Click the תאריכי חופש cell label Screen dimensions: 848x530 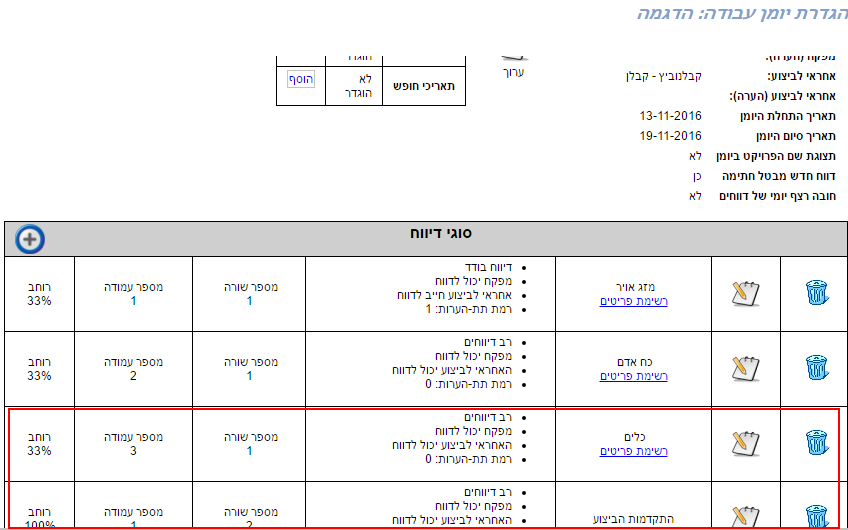coord(425,86)
